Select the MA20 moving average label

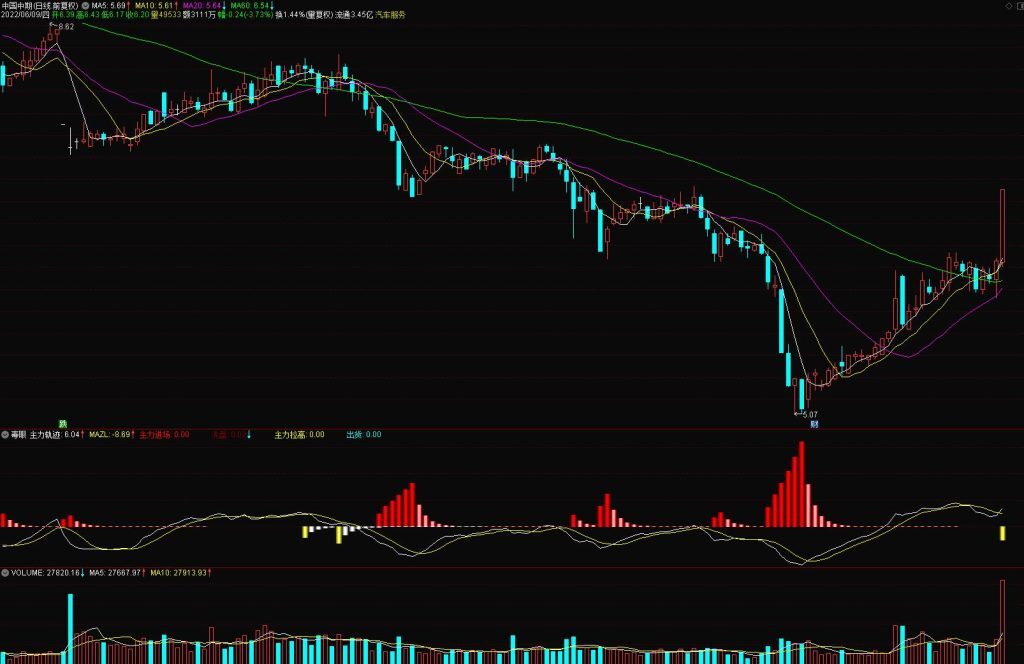[x=202, y=5]
